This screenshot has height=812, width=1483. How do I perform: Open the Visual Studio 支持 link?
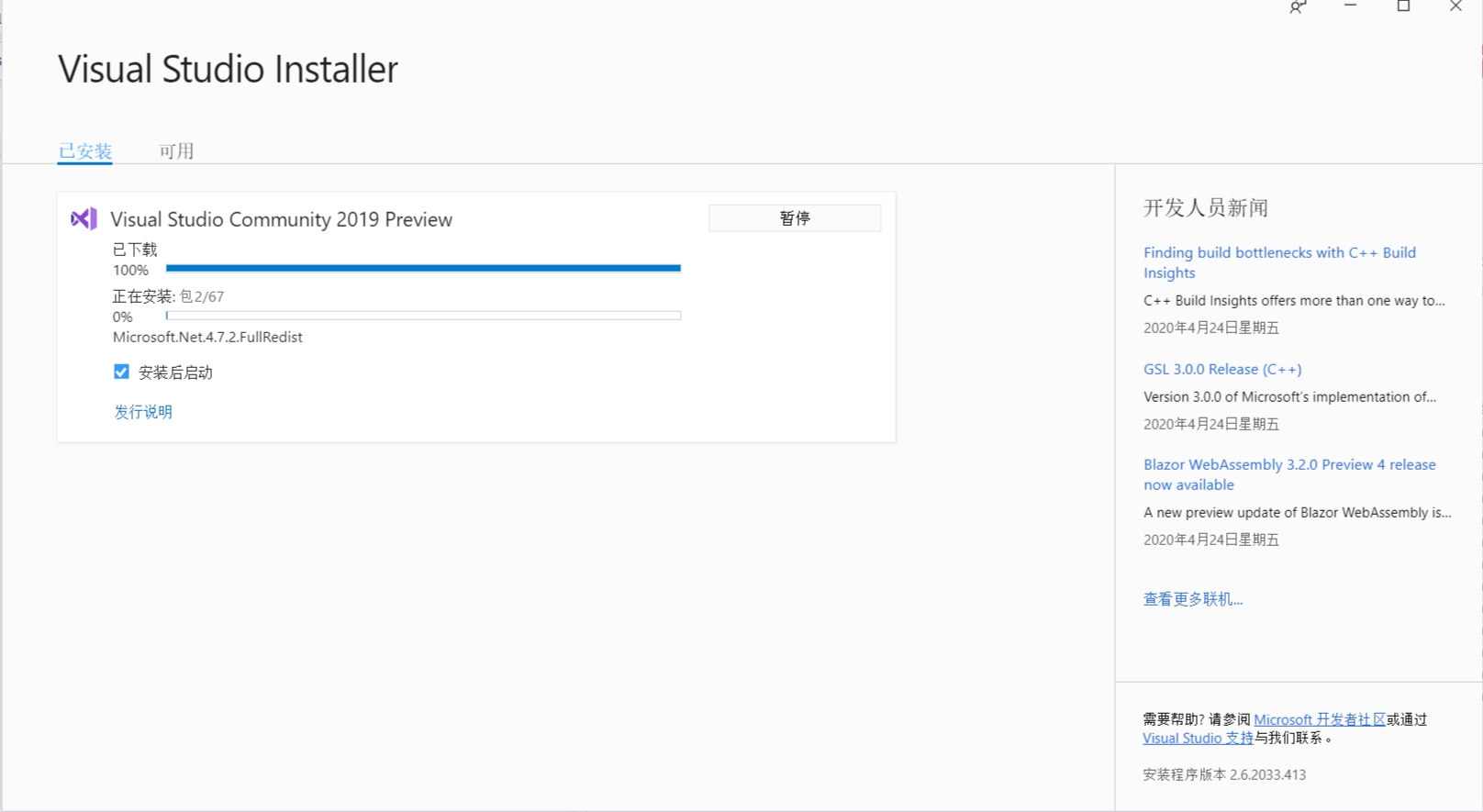pos(1198,738)
